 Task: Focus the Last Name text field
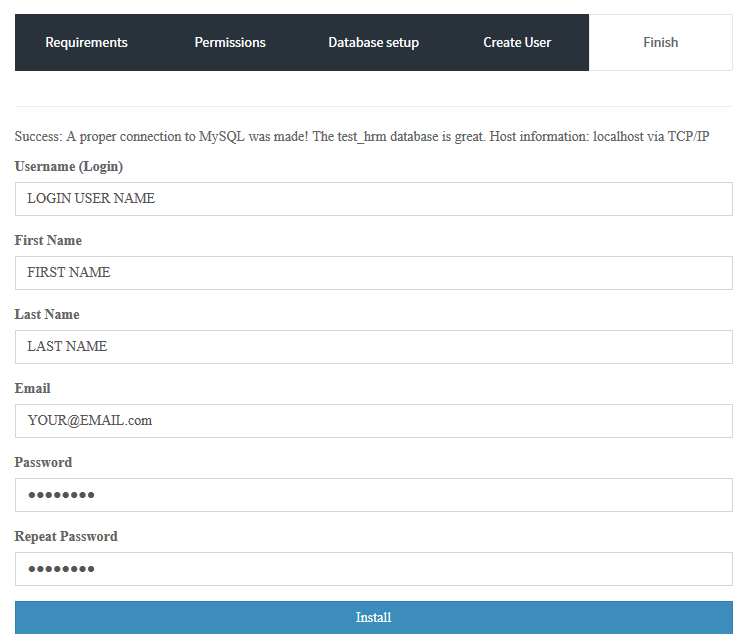[x=374, y=347]
